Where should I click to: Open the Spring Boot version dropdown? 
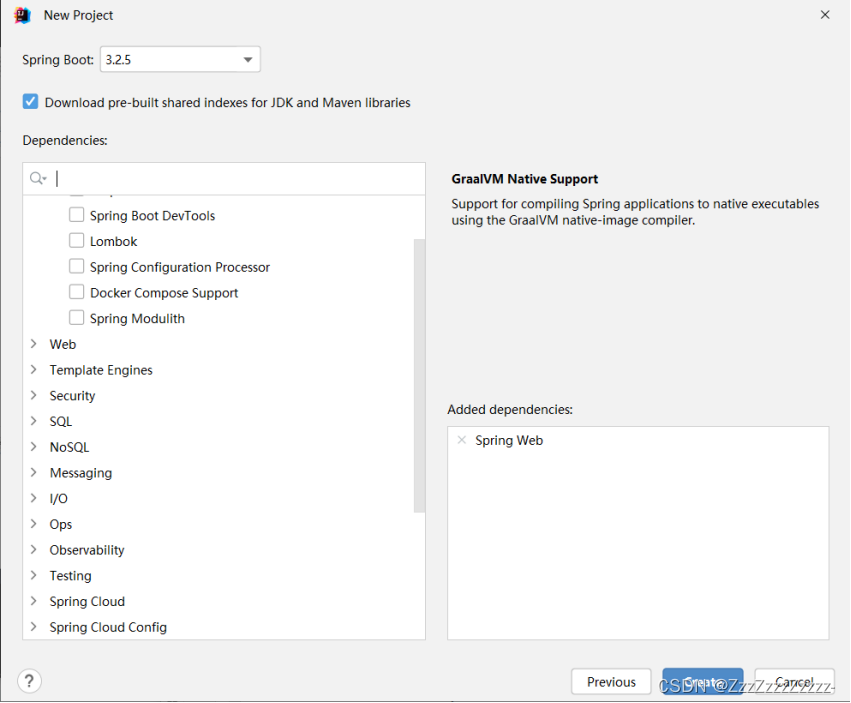pyautogui.click(x=180, y=59)
